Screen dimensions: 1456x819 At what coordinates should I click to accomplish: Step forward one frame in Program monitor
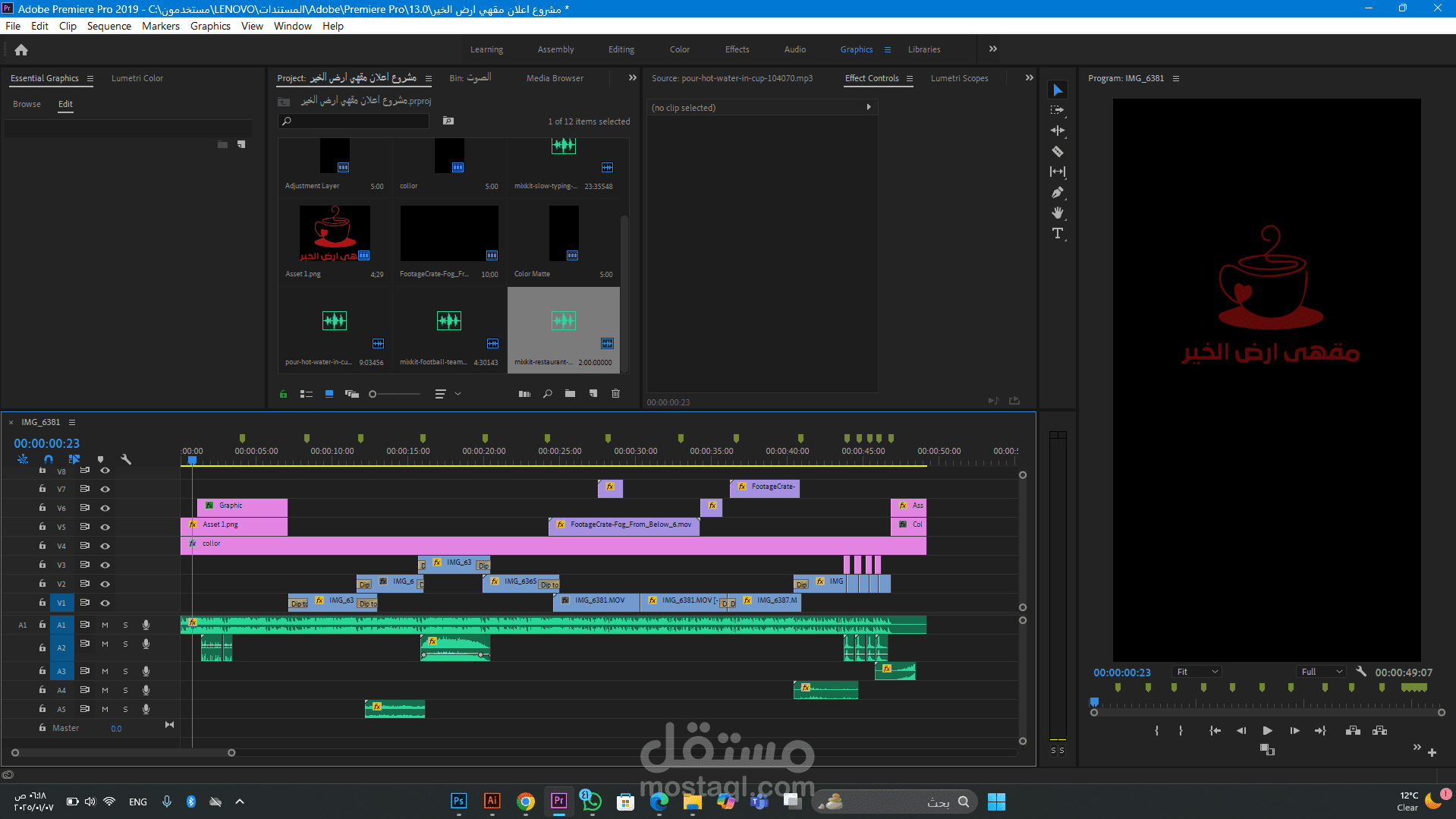click(x=1294, y=731)
